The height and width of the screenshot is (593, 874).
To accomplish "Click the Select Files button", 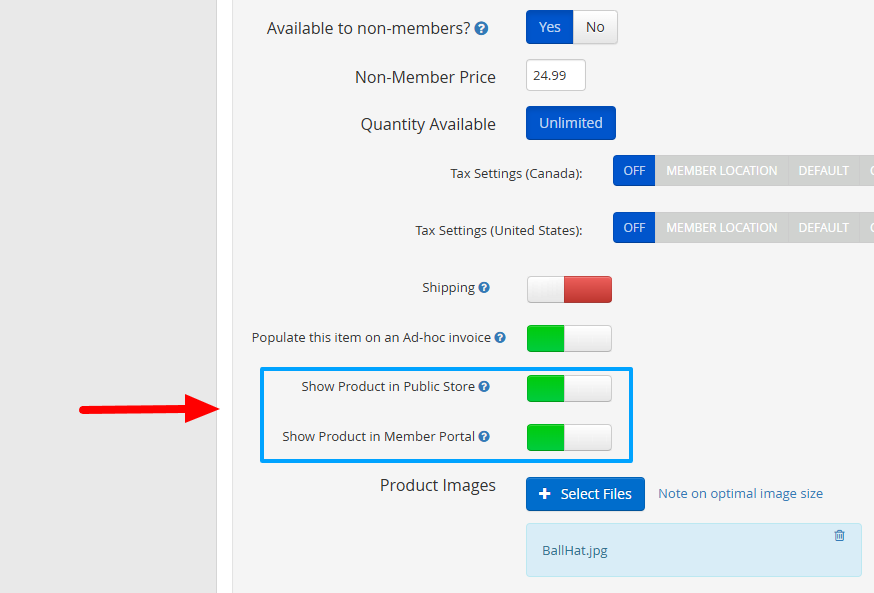I will click(x=585, y=494).
